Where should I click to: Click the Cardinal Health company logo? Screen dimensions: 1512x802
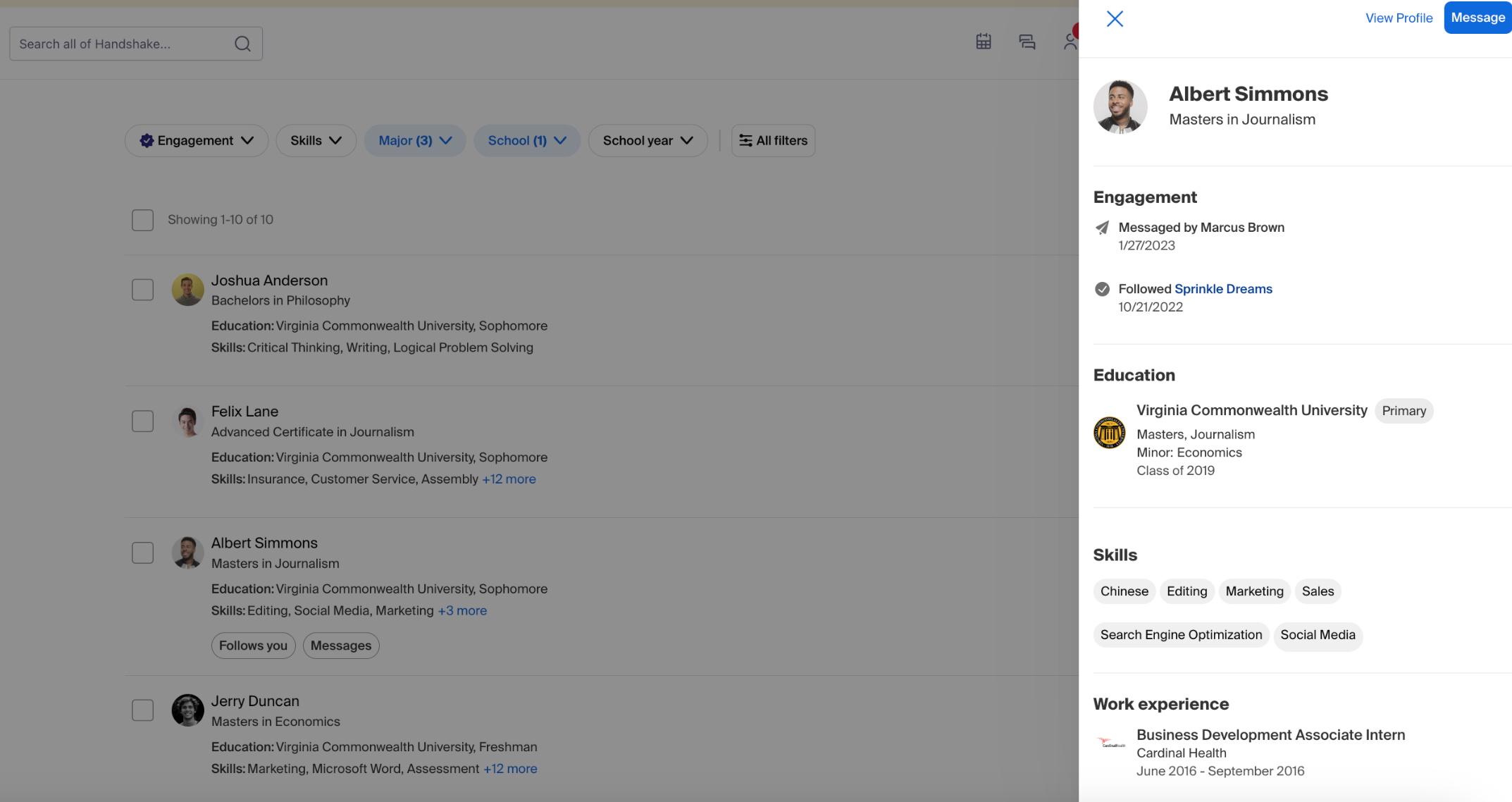tap(1110, 743)
